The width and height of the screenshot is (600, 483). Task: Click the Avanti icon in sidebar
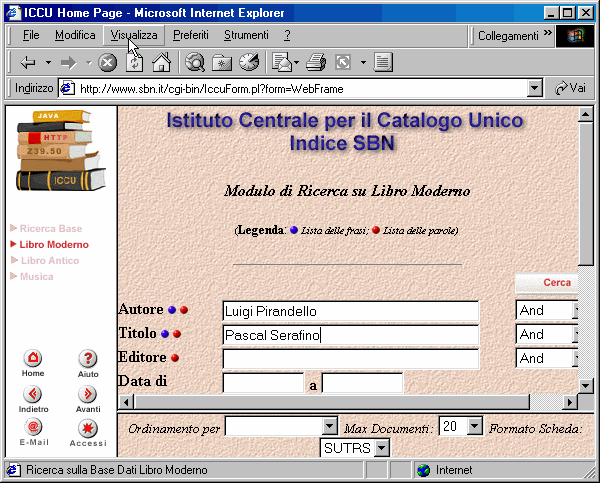click(x=88, y=394)
